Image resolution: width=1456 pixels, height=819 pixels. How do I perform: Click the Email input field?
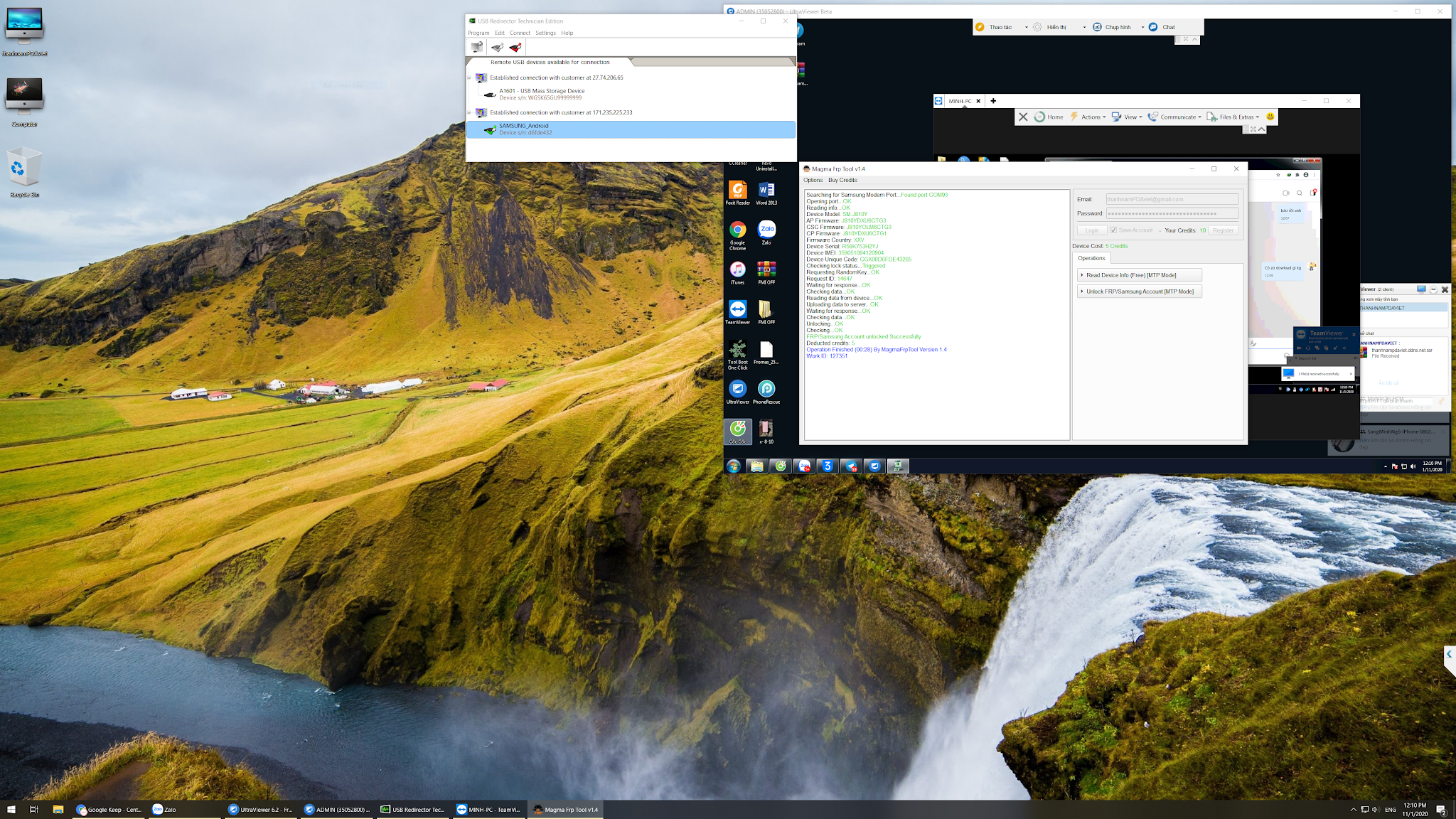(x=1172, y=199)
